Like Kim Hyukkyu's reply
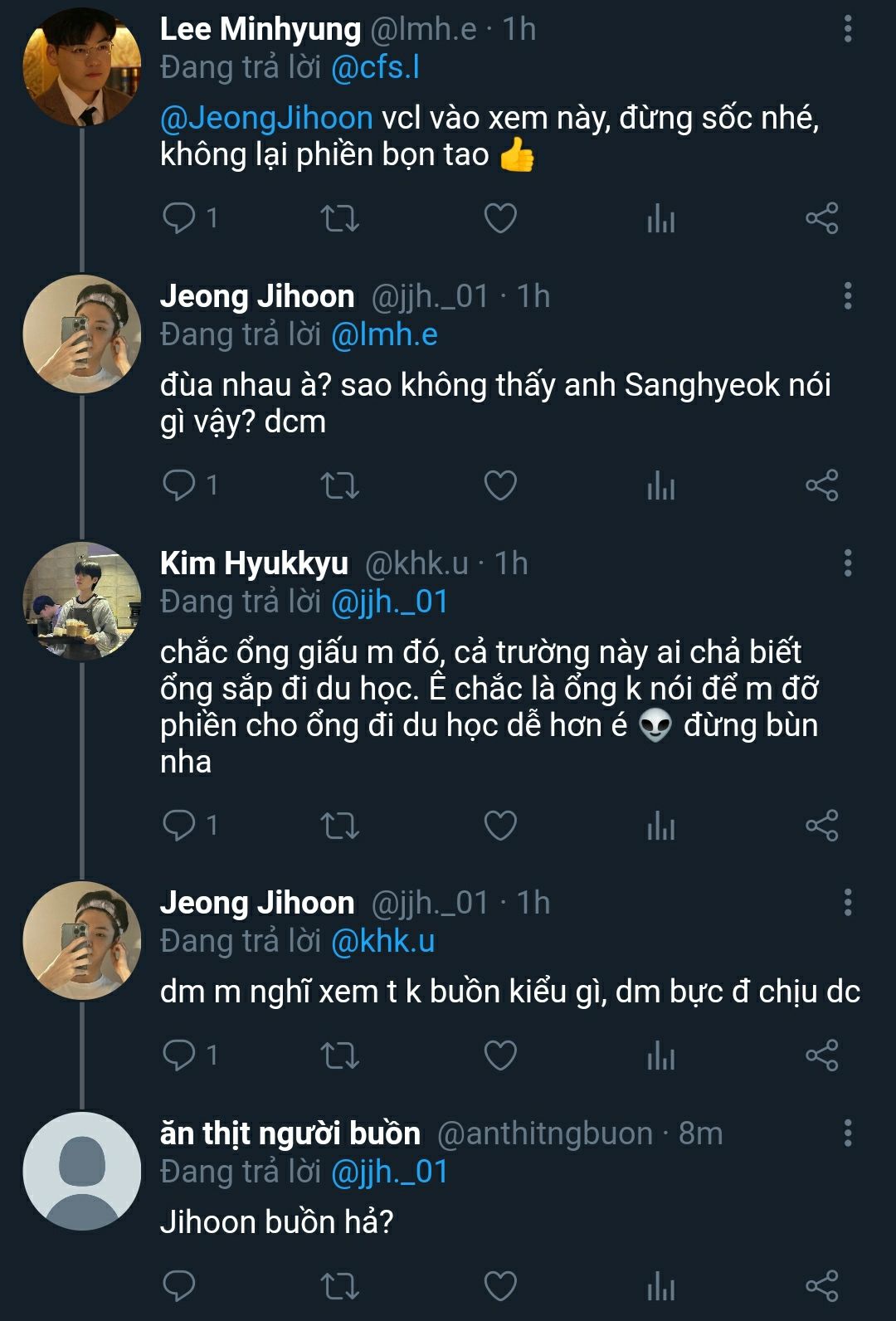The image size is (896, 1321). coord(500,826)
